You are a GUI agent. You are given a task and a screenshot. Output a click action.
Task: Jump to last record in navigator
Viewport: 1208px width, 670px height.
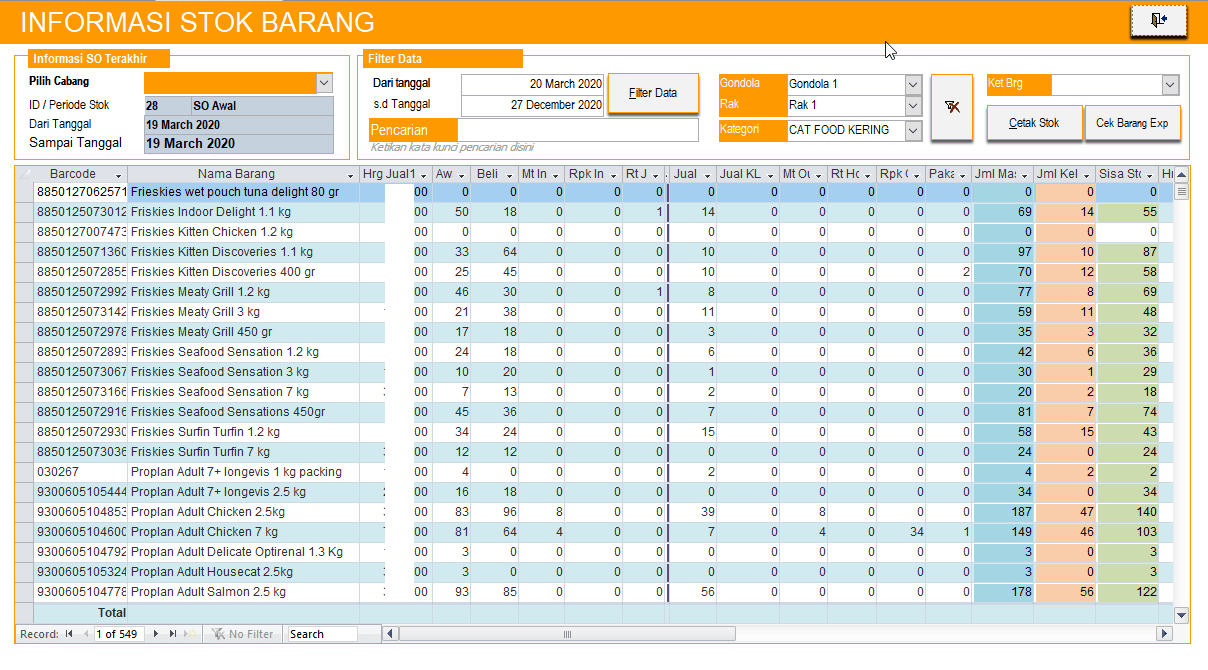(x=172, y=634)
